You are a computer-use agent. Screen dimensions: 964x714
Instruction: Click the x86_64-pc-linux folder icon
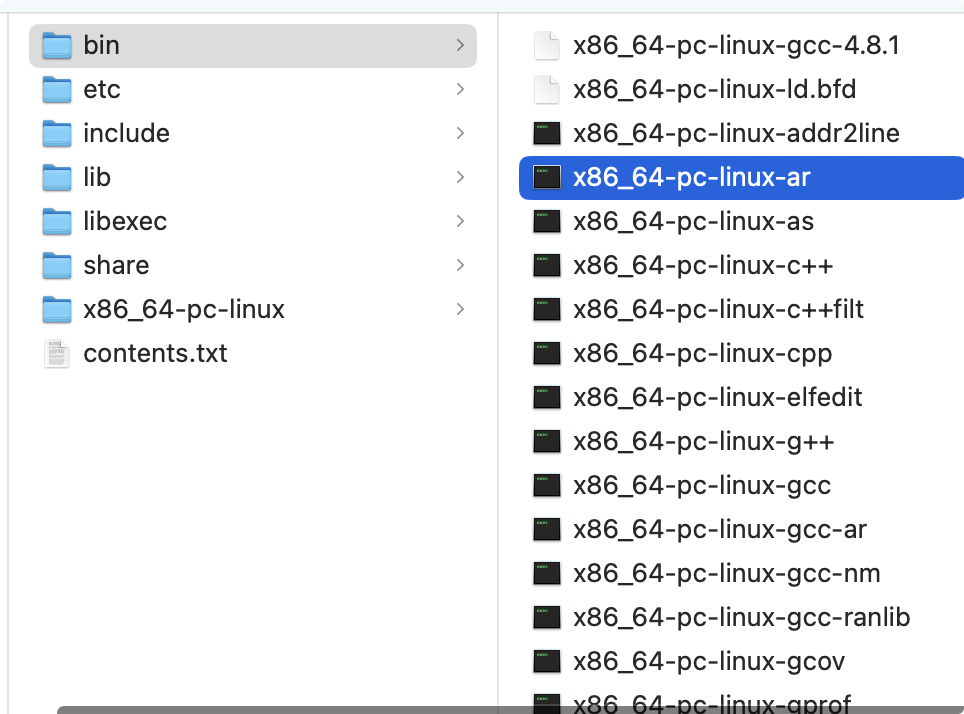coord(56,309)
